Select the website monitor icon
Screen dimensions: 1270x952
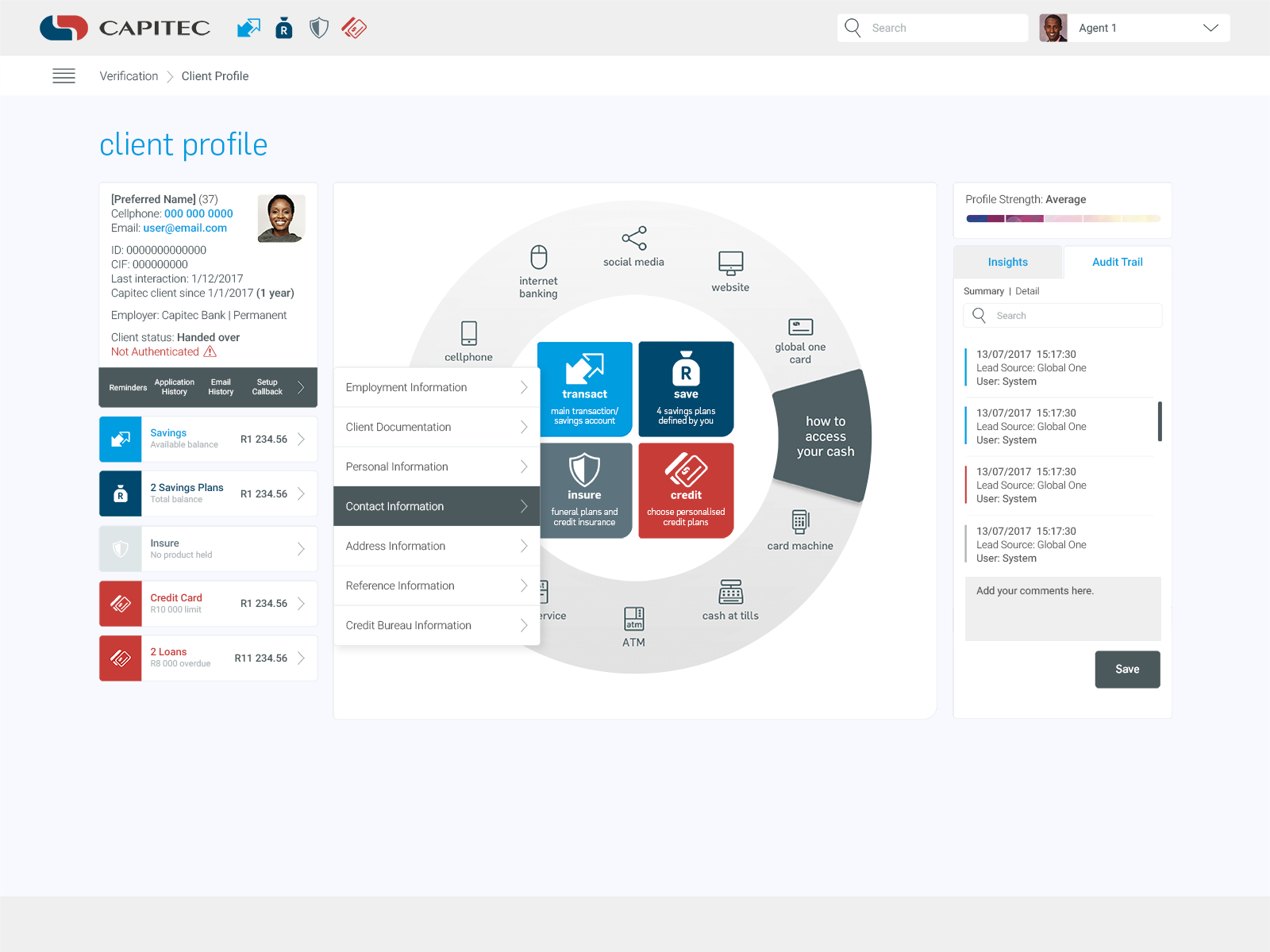tap(730, 263)
